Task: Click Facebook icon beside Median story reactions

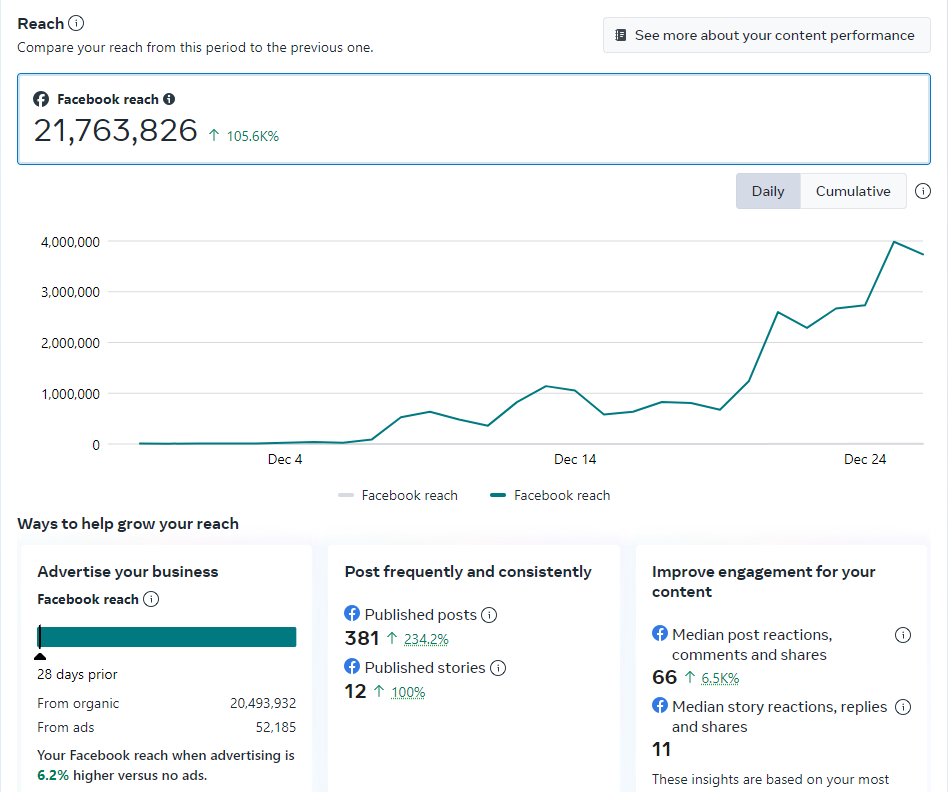Action: (x=660, y=705)
